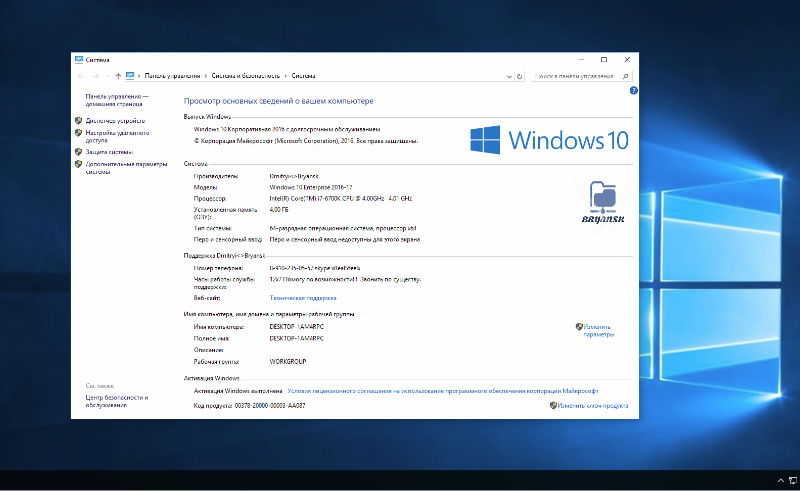This screenshot has height=491, width=800.
Task: Click shield icon beside 'Настройка удаленного доступа'
Action: coord(78,133)
